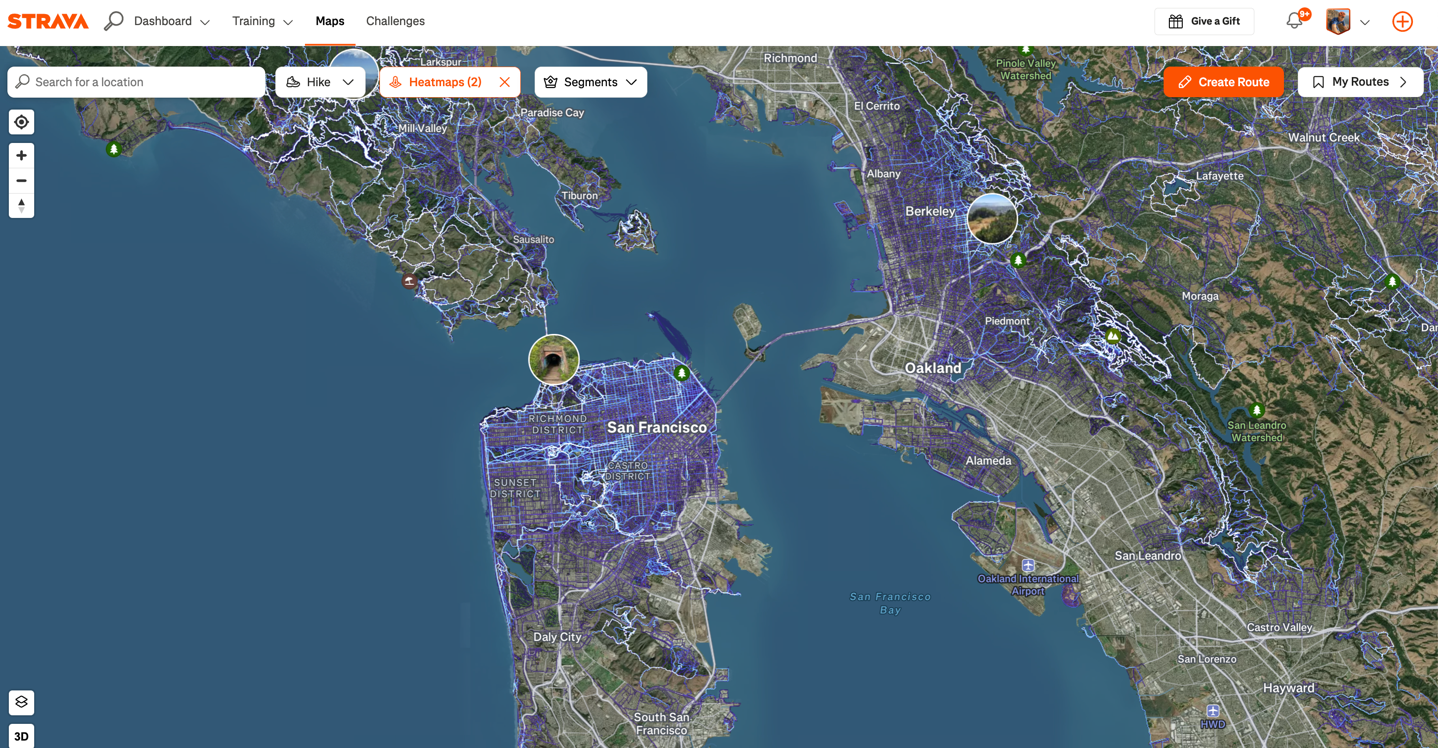The image size is (1438, 748).
Task: Reset map orientation with the compass
Action: tap(21, 205)
